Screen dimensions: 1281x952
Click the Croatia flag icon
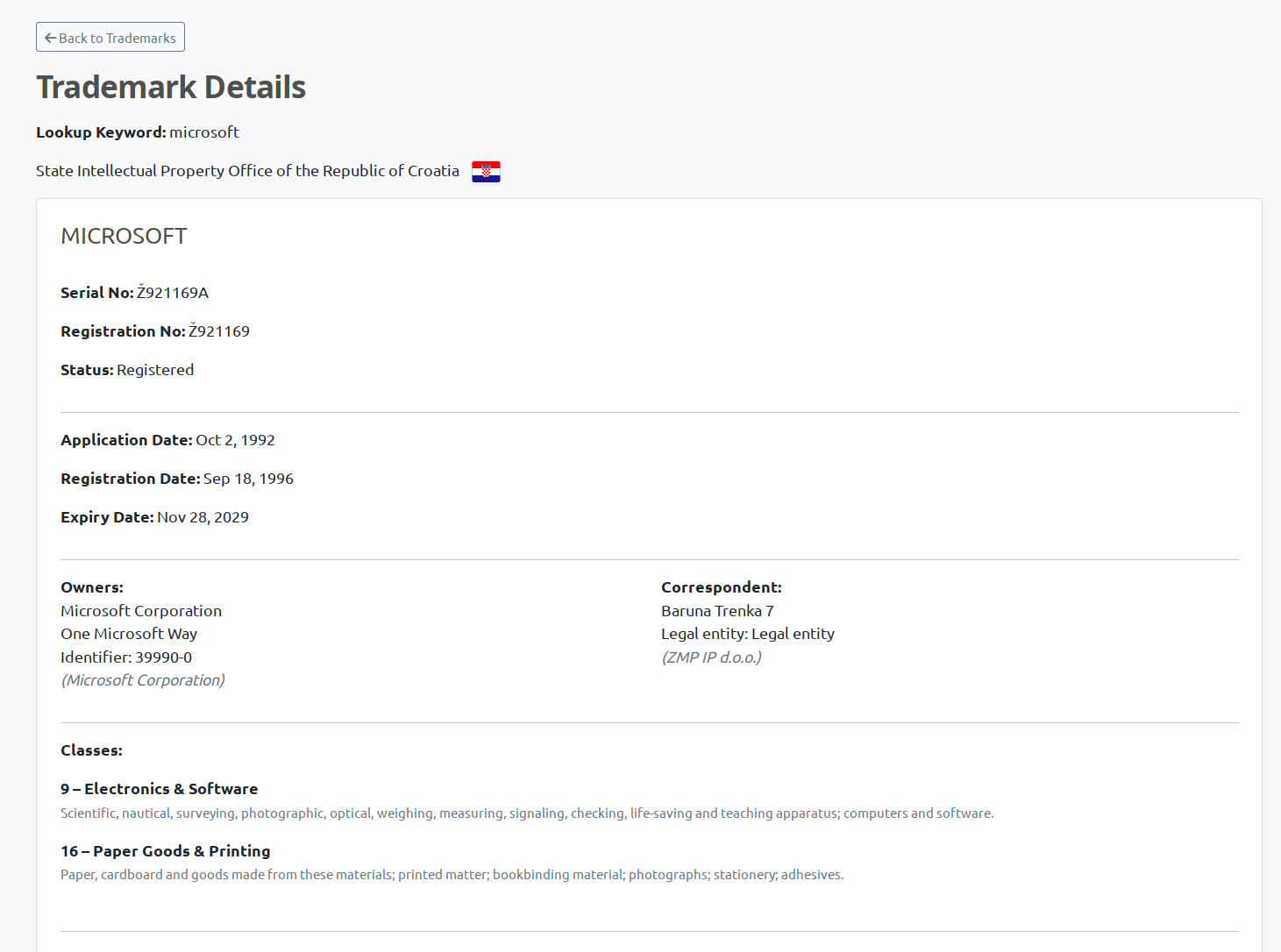click(486, 172)
